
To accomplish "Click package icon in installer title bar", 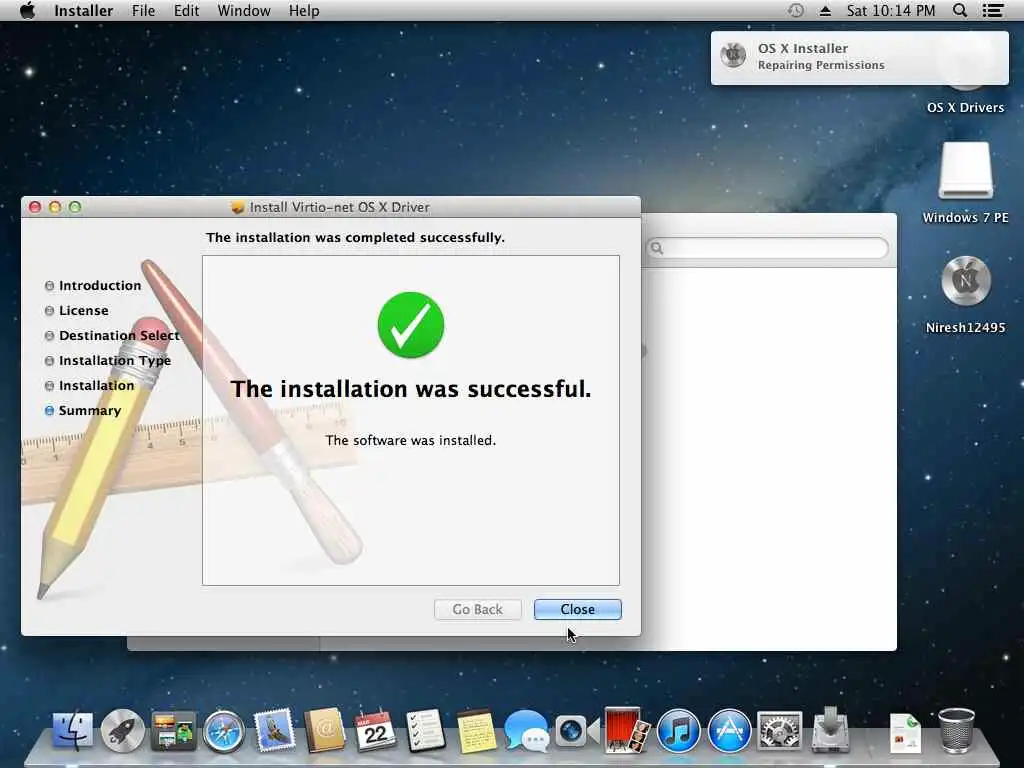I will 238,207.
